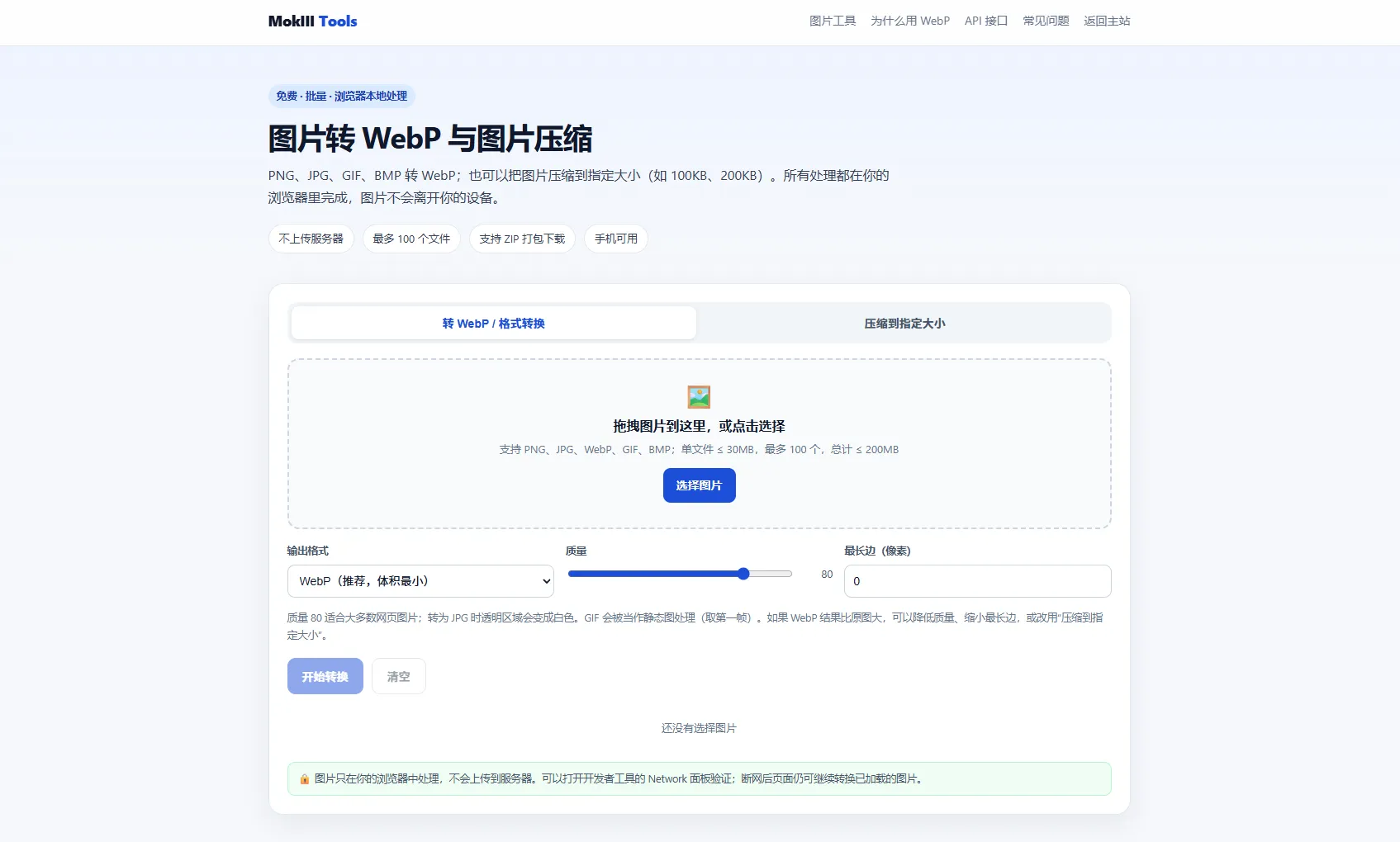
Task: Click 返回主站 to return to main site
Action: click(1107, 21)
